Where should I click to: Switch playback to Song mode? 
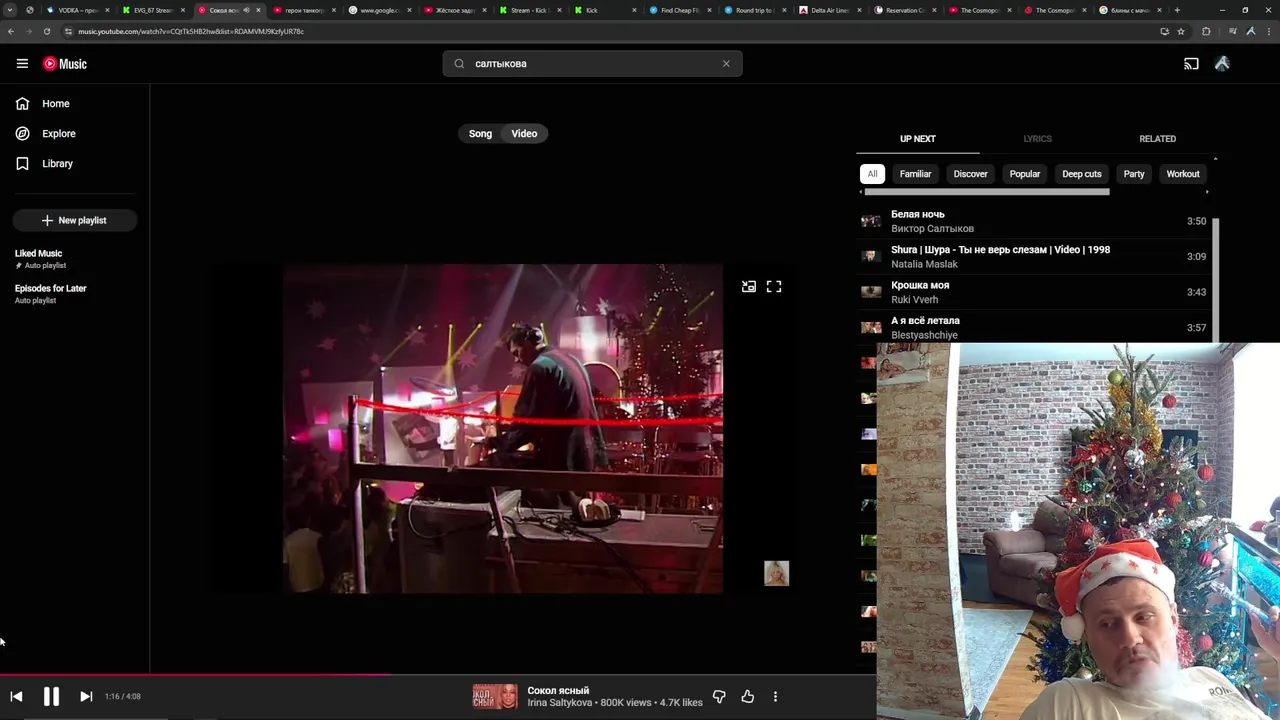pos(480,133)
